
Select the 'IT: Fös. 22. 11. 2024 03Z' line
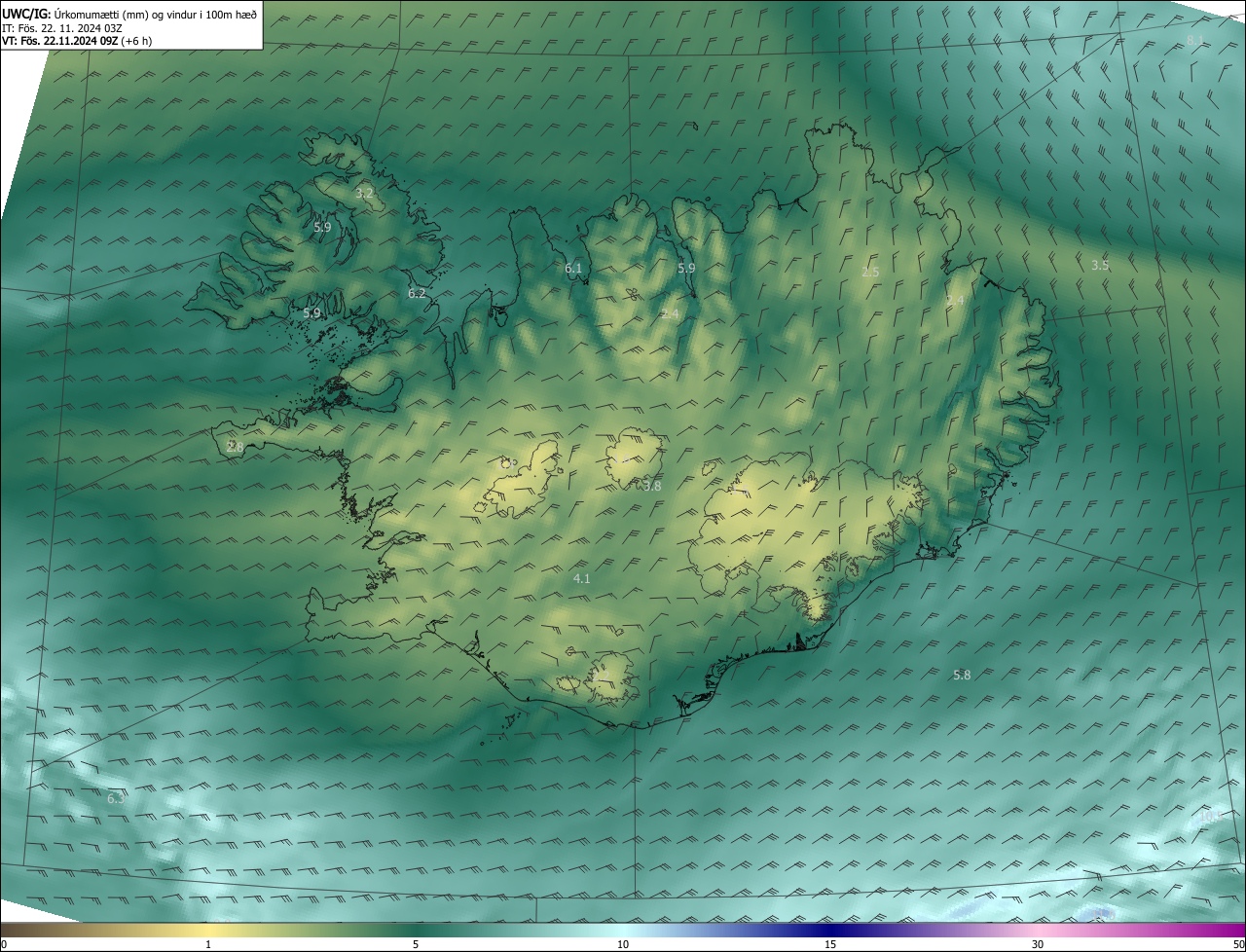tap(61, 28)
